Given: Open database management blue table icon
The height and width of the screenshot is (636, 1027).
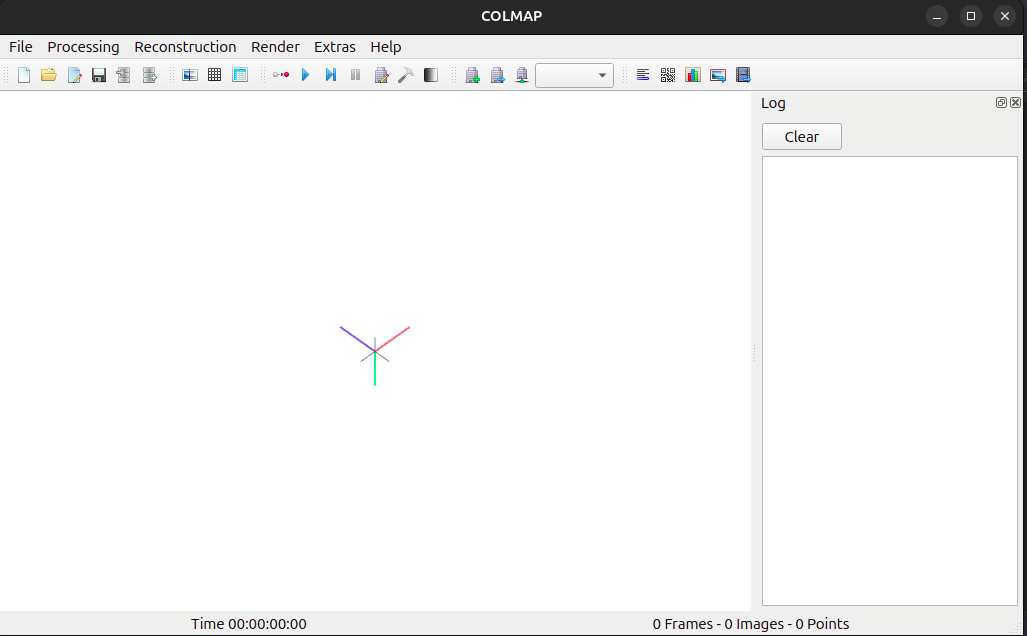Looking at the screenshot, I should pyautogui.click(x=240, y=75).
